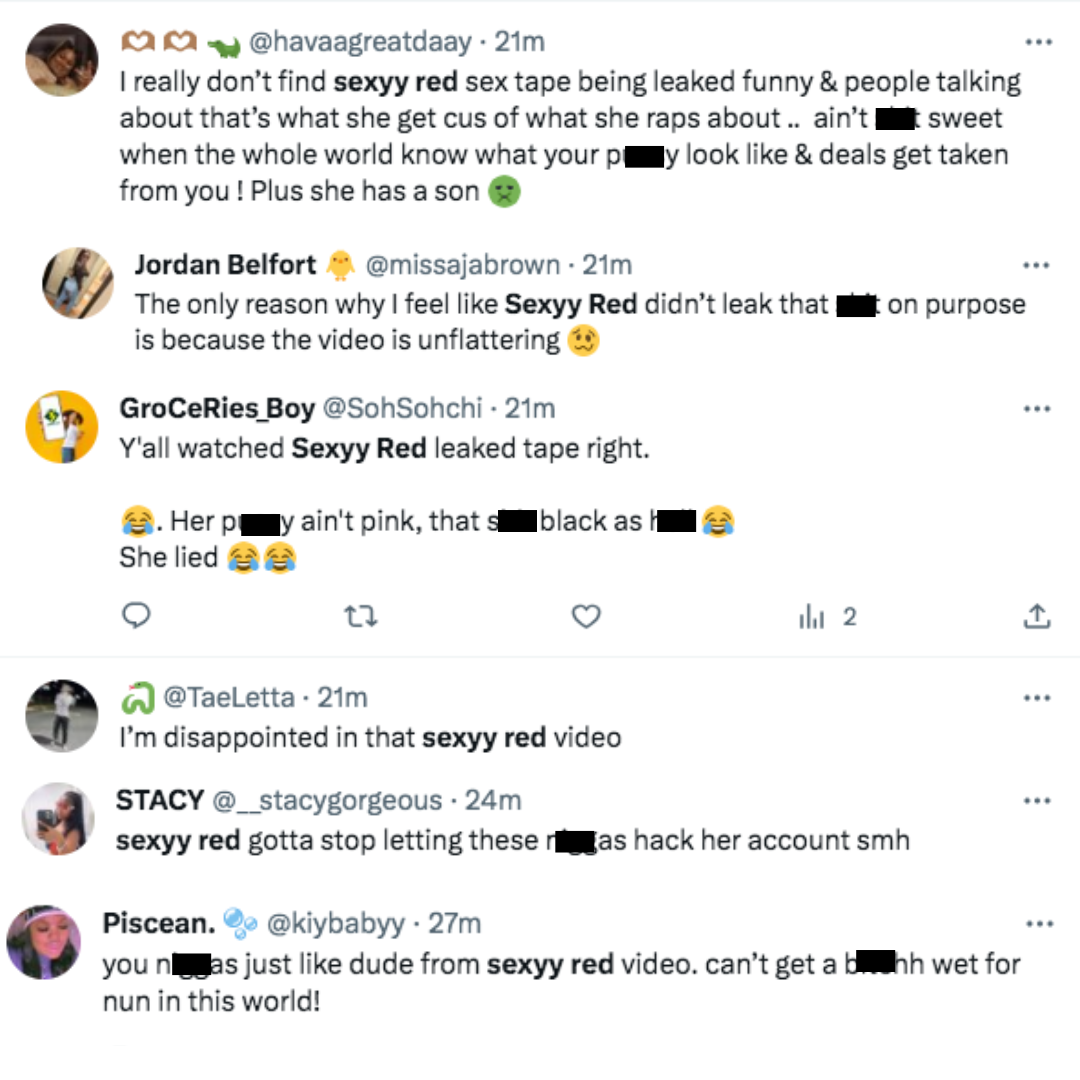Image resolution: width=1080 pixels, height=1080 pixels.
Task: Open the @kiybabyy handle link
Action: pyautogui.click(x=336, y=924)
